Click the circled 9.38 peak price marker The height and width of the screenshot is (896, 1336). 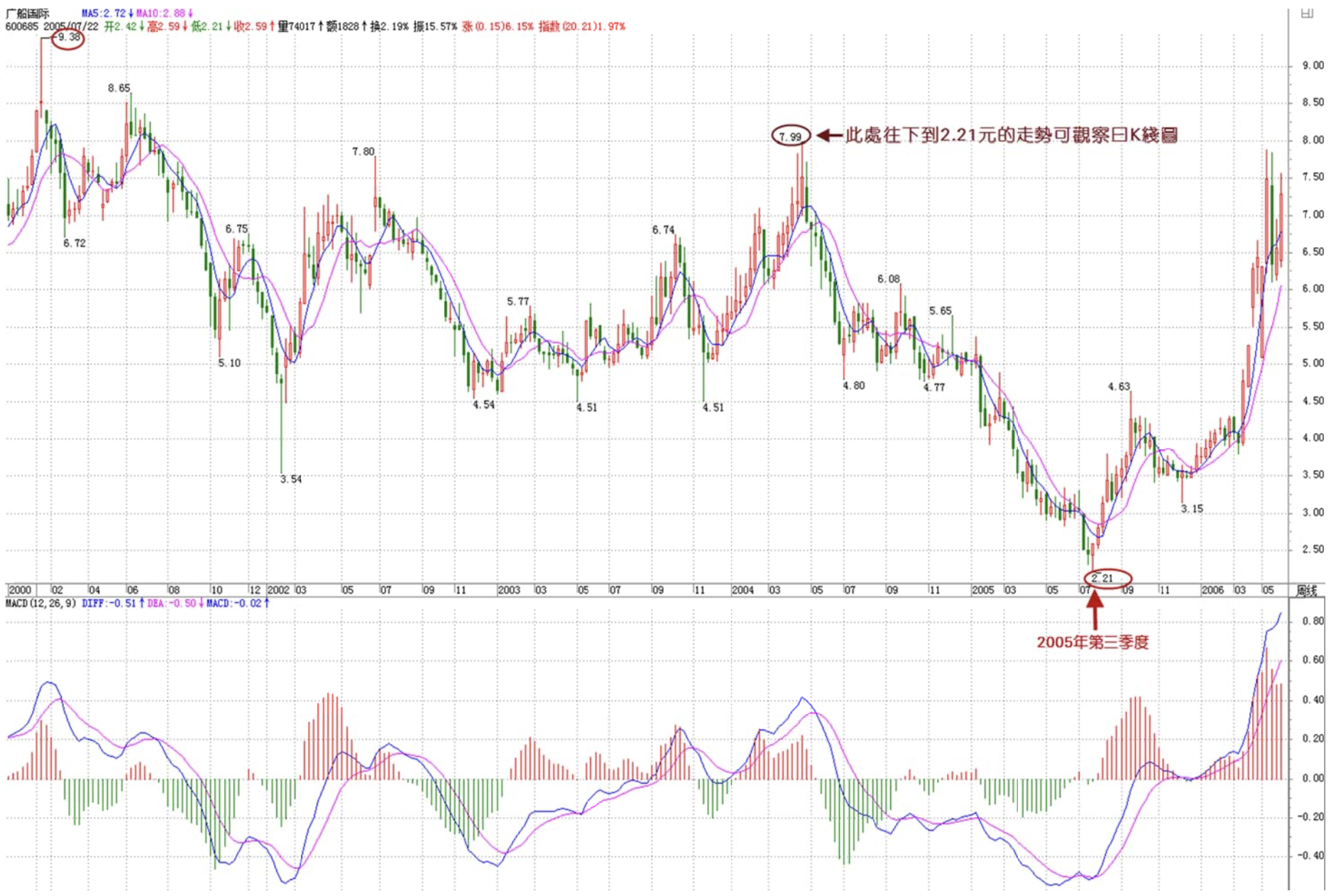[69, 38]
